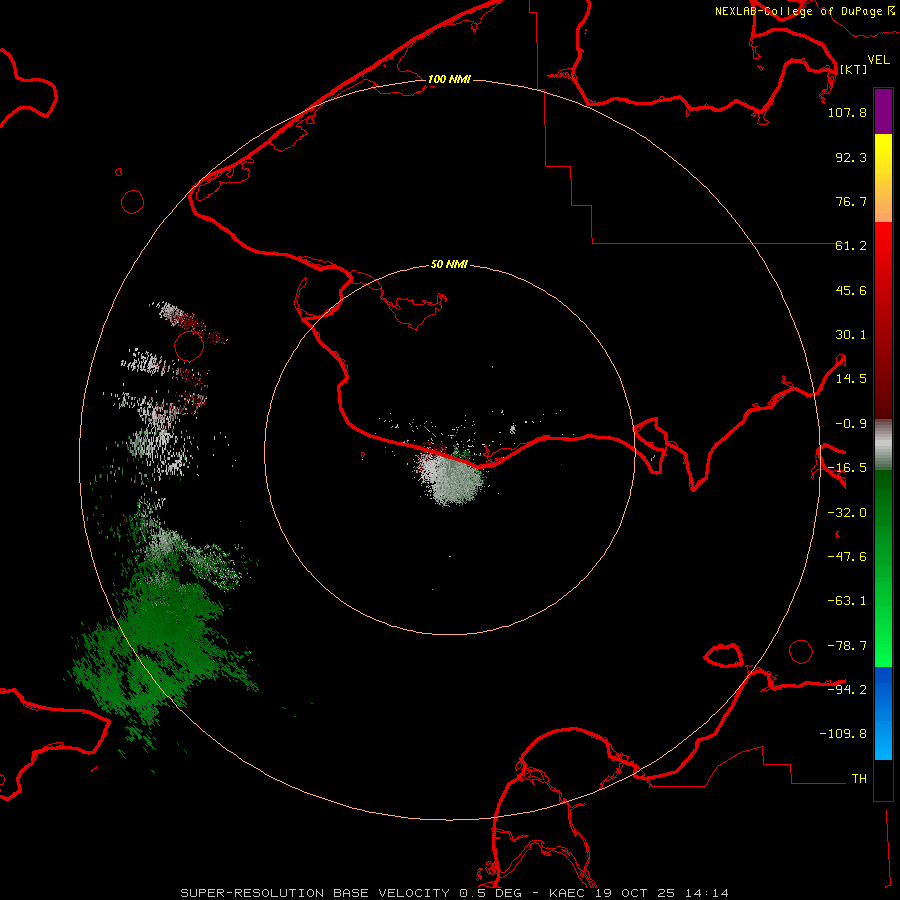Click the -109.8 legend value
The width and height of the screenshot is (900, 900).
[843, 734]
